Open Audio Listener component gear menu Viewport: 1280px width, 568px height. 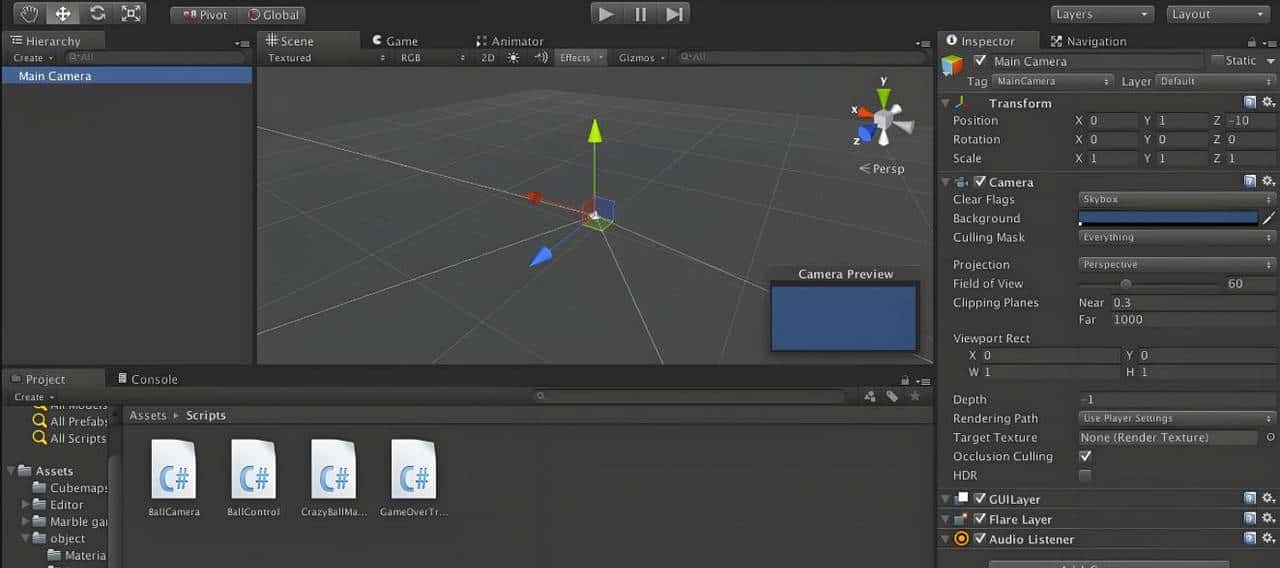(x=1268, y=538)
